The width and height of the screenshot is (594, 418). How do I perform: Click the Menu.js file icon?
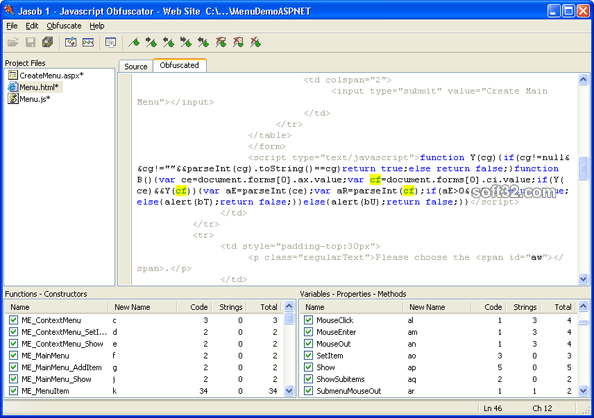click(x=13, y=99)
